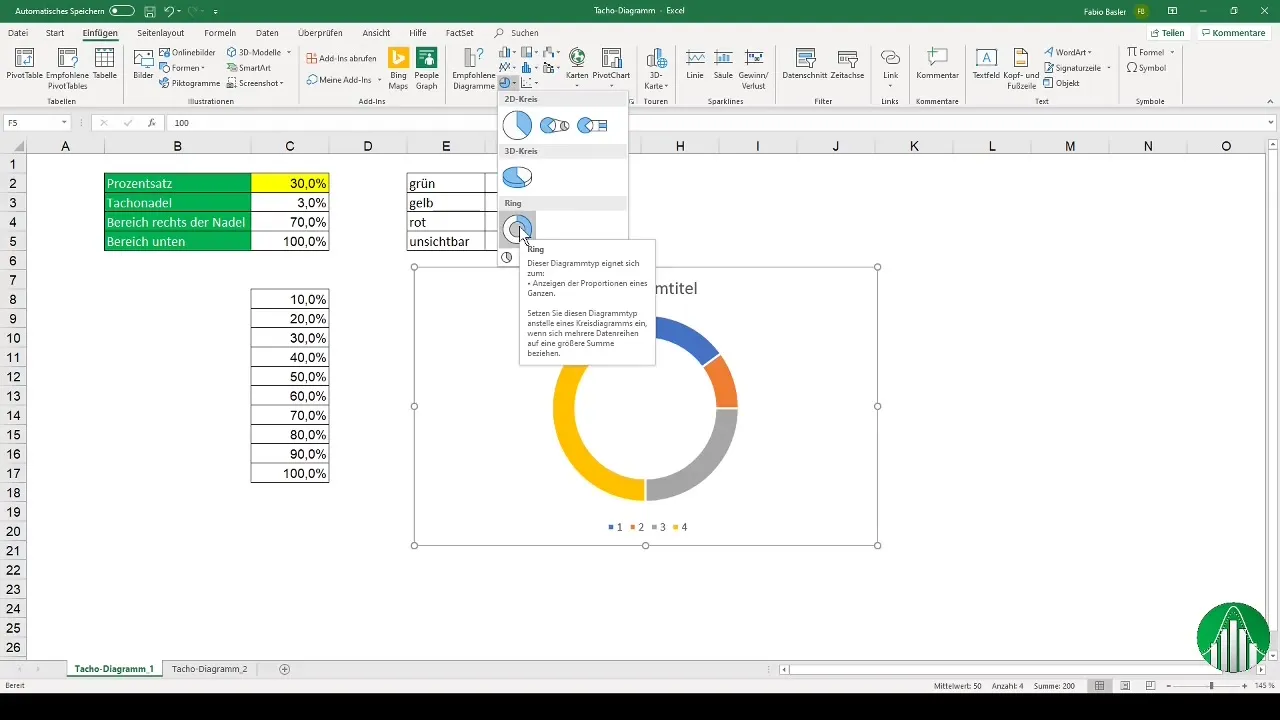Expand the 3D-Modelle dropdown
Screen dimensions: 1280x720
[289, 52]
